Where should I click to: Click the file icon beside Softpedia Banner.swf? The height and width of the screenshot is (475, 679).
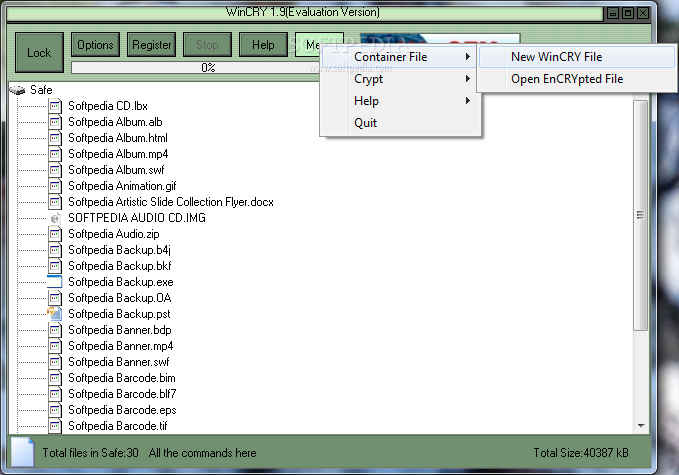(x=55, y=362)
